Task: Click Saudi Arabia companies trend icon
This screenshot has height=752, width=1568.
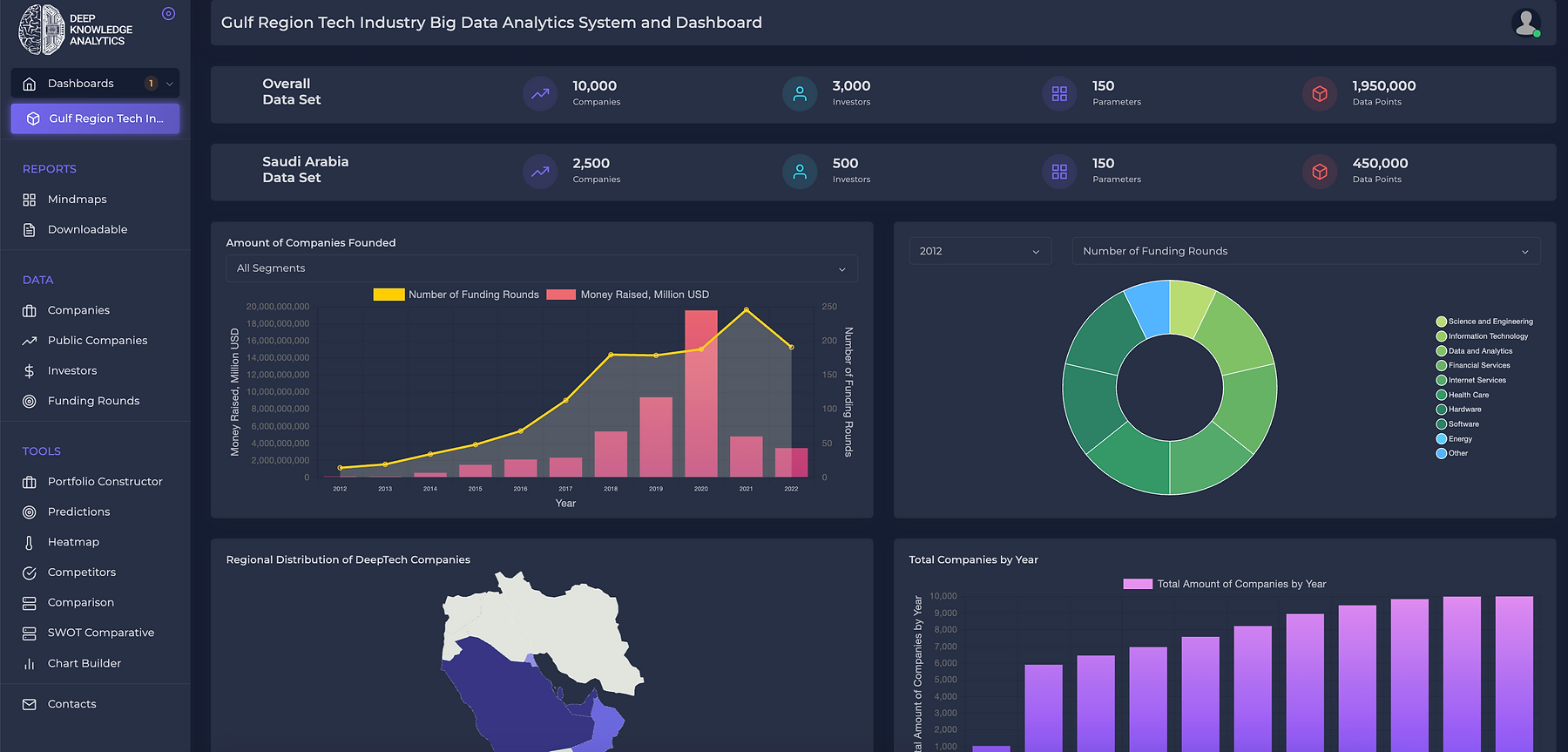Action: (x=540, y=171)
